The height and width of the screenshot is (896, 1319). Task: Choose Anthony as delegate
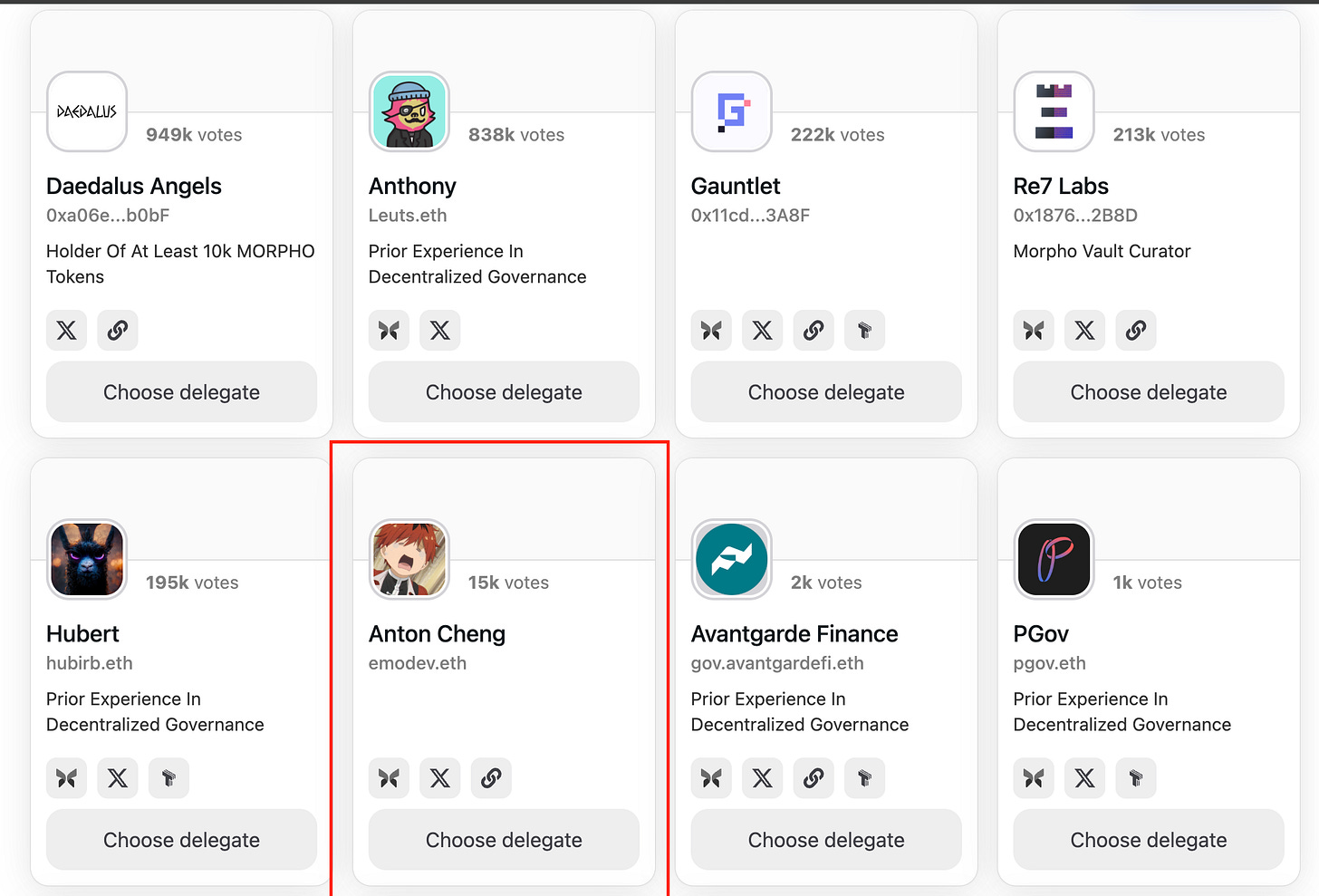[504, 392]
